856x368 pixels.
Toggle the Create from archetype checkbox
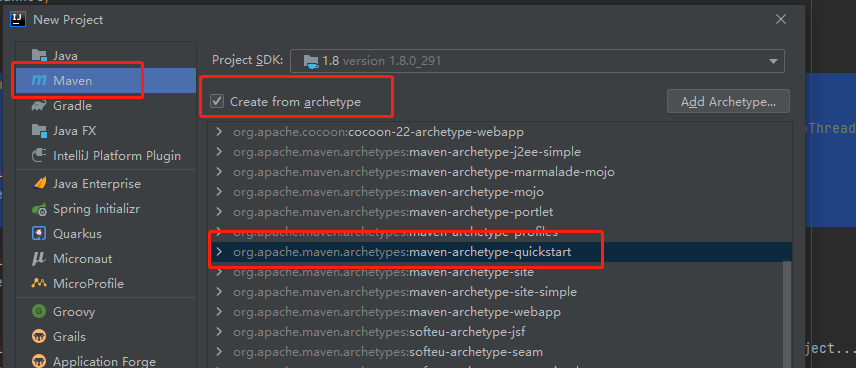(217, 101)
